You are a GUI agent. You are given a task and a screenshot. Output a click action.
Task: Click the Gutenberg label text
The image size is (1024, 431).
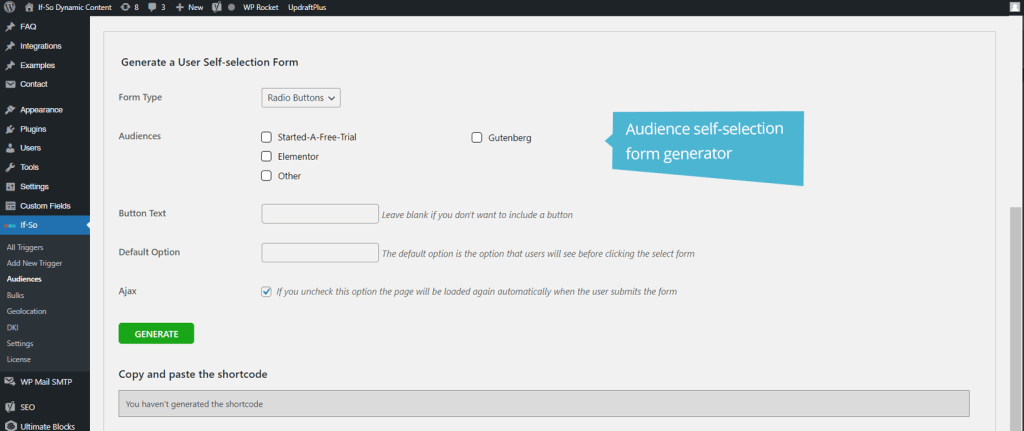(509, 138)
